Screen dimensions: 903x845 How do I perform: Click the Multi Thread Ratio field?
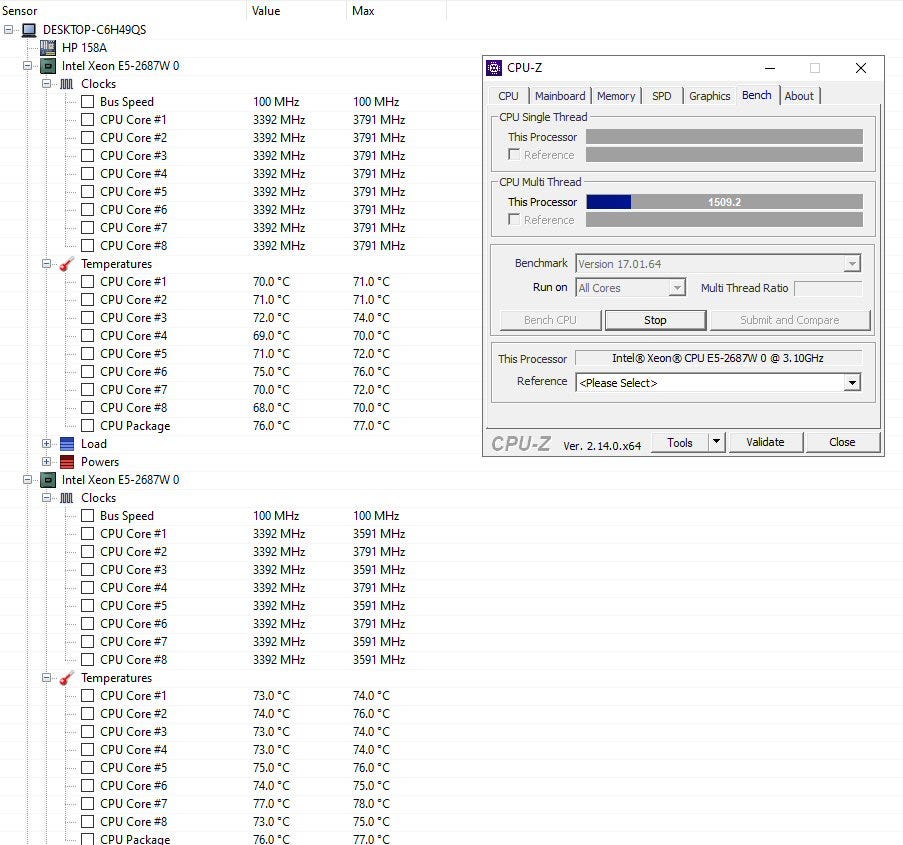click(x=828, y=288)
